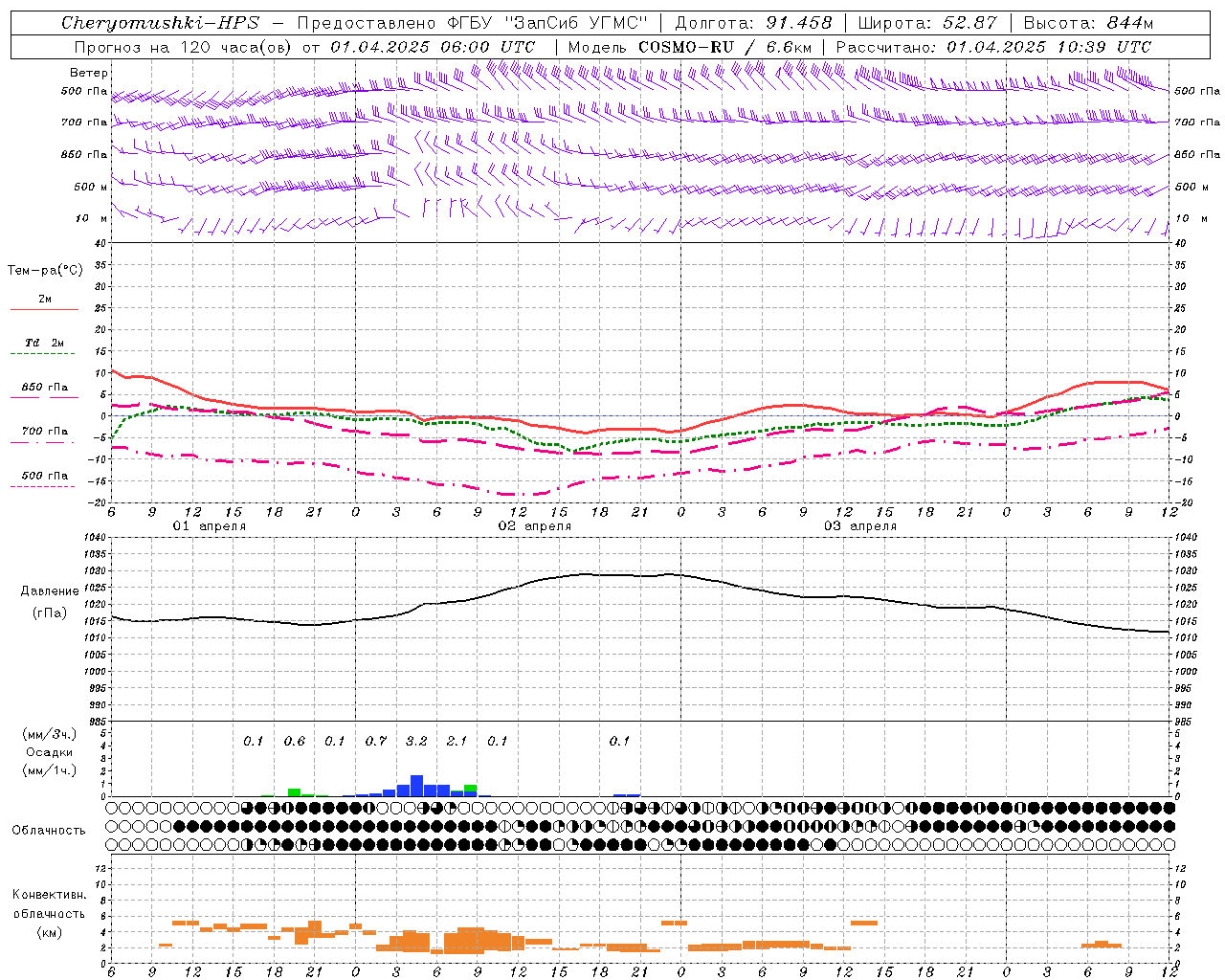This screenshot has width=1225, height=980.
Task: Click the 'COSMO-RU / 6.6км' model label
Action: [725, 47]
